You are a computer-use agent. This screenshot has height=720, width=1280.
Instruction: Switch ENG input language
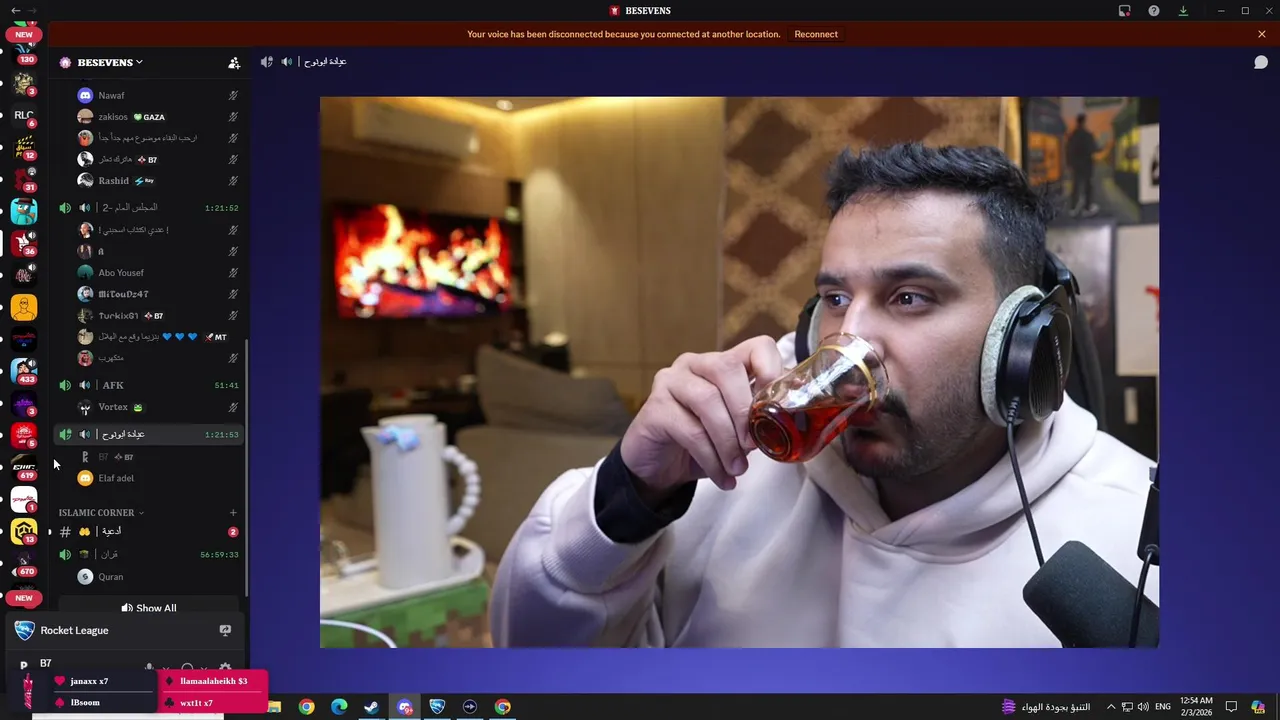(1163, 707)
